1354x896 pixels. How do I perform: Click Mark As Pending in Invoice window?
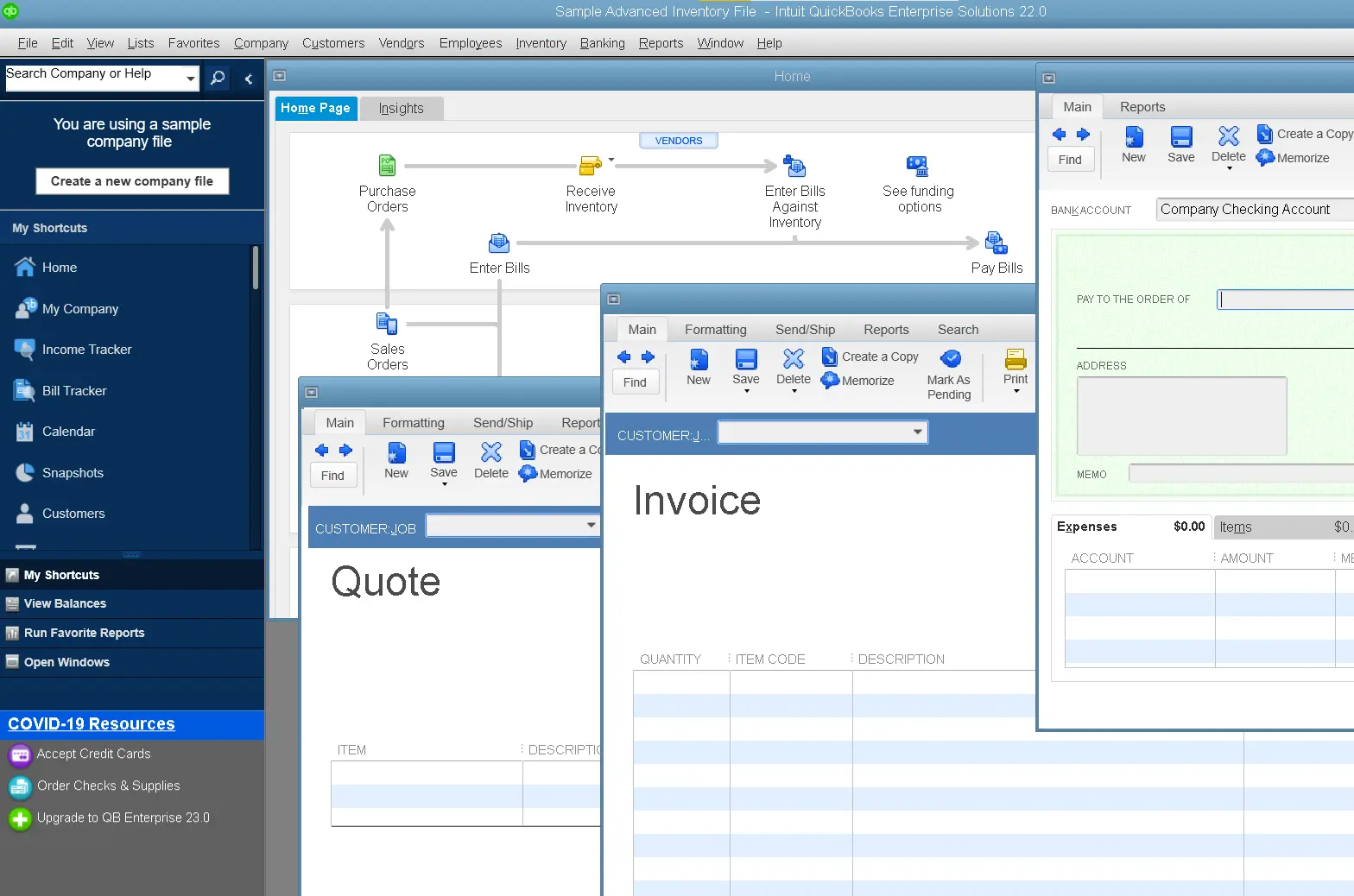949,374
